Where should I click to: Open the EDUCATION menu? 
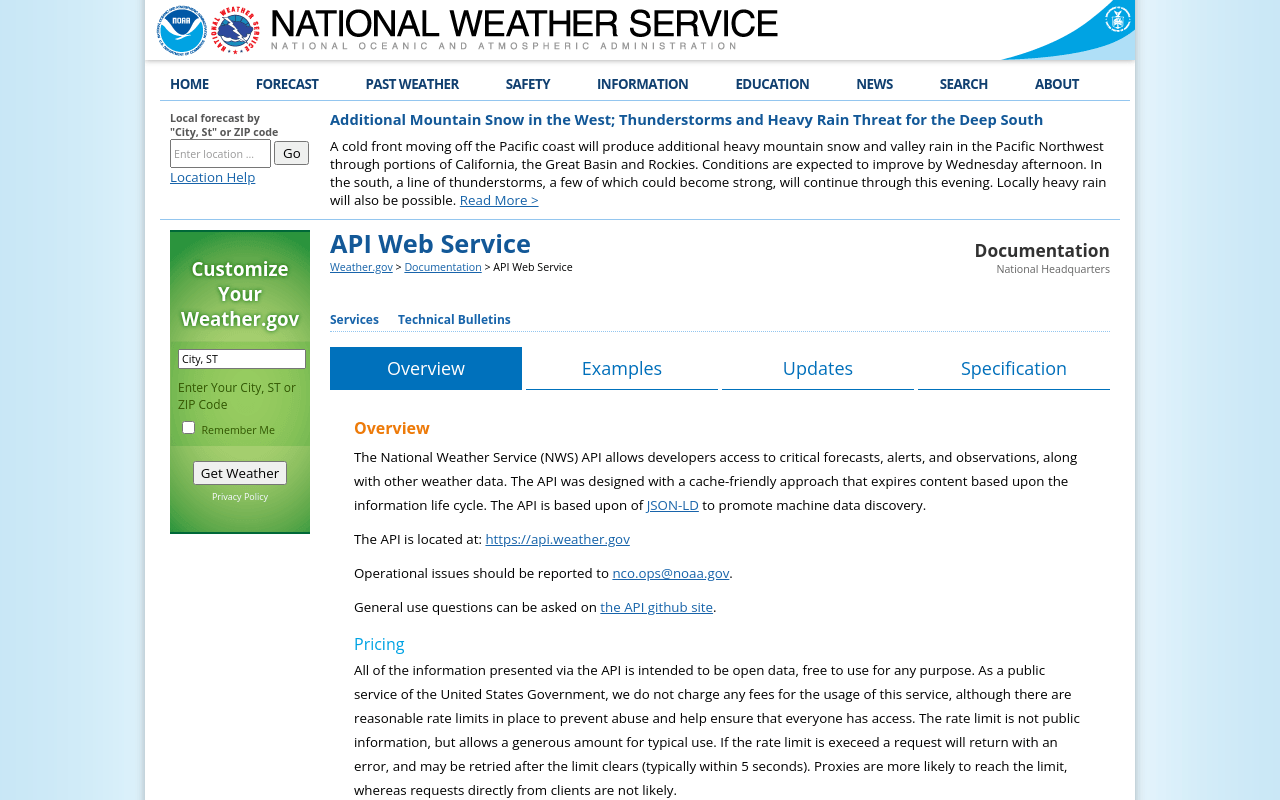pos(772,84)
